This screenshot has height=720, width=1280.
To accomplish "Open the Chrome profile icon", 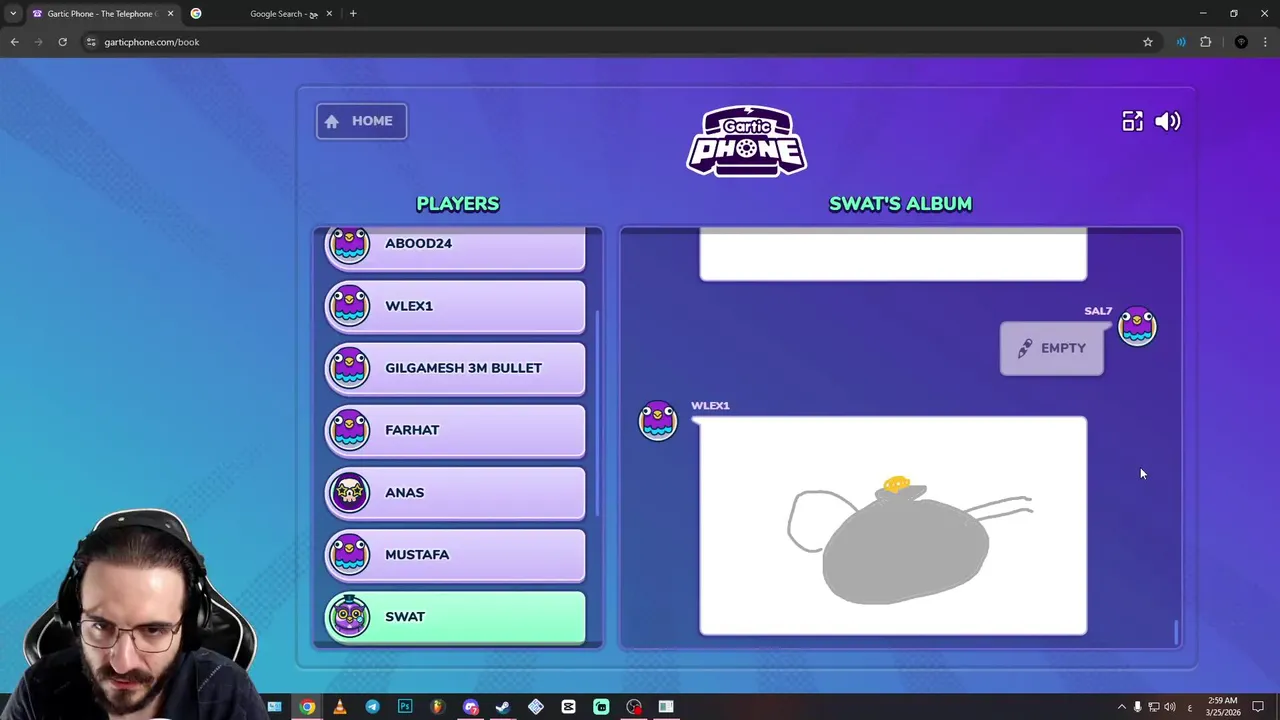I will pos(1241,42).
